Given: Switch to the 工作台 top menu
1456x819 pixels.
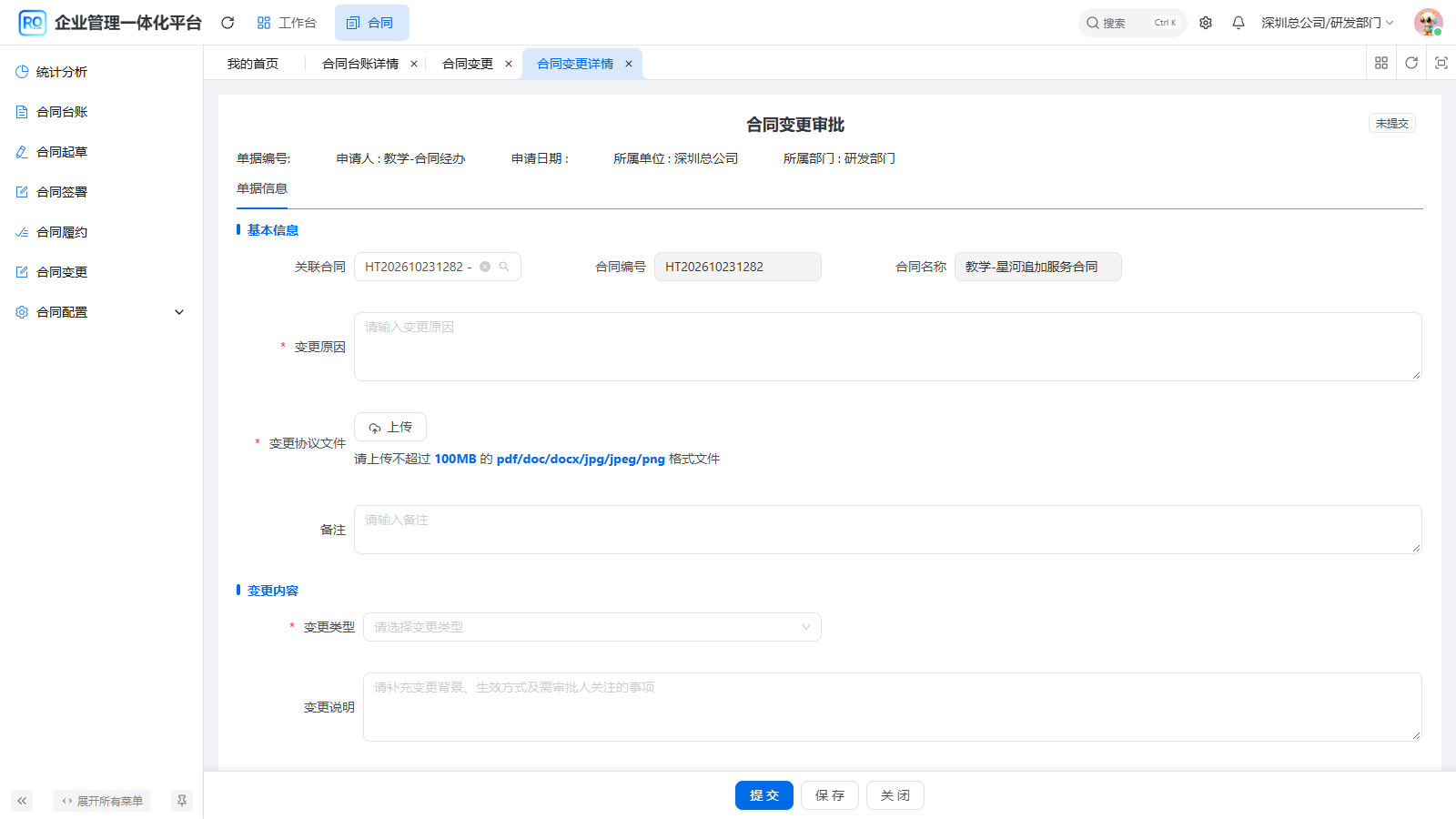Looking at the screenshot, I should point(287,23).
